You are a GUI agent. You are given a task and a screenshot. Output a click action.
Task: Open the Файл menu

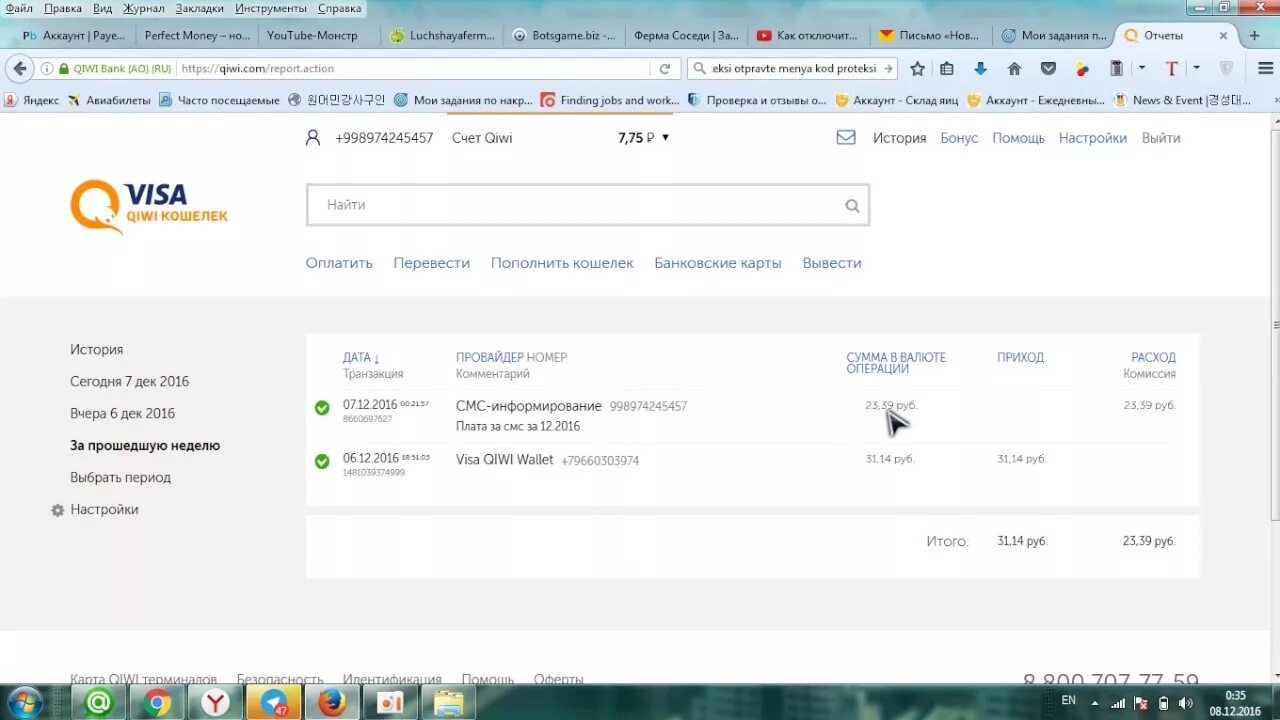click(19, 8)
